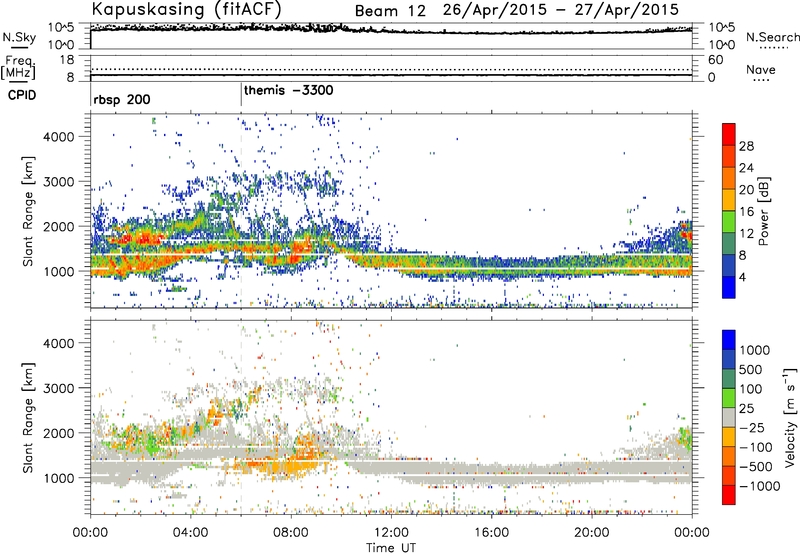Click the 'Beam 12' label

pyautogui.click(x=390, y=11)
